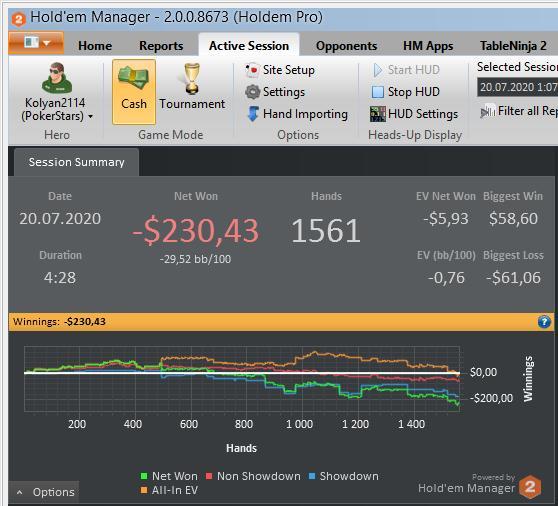
Task: Click the Hold'em Manager 2 logo at bottom
Action: [x=530, y=486]
